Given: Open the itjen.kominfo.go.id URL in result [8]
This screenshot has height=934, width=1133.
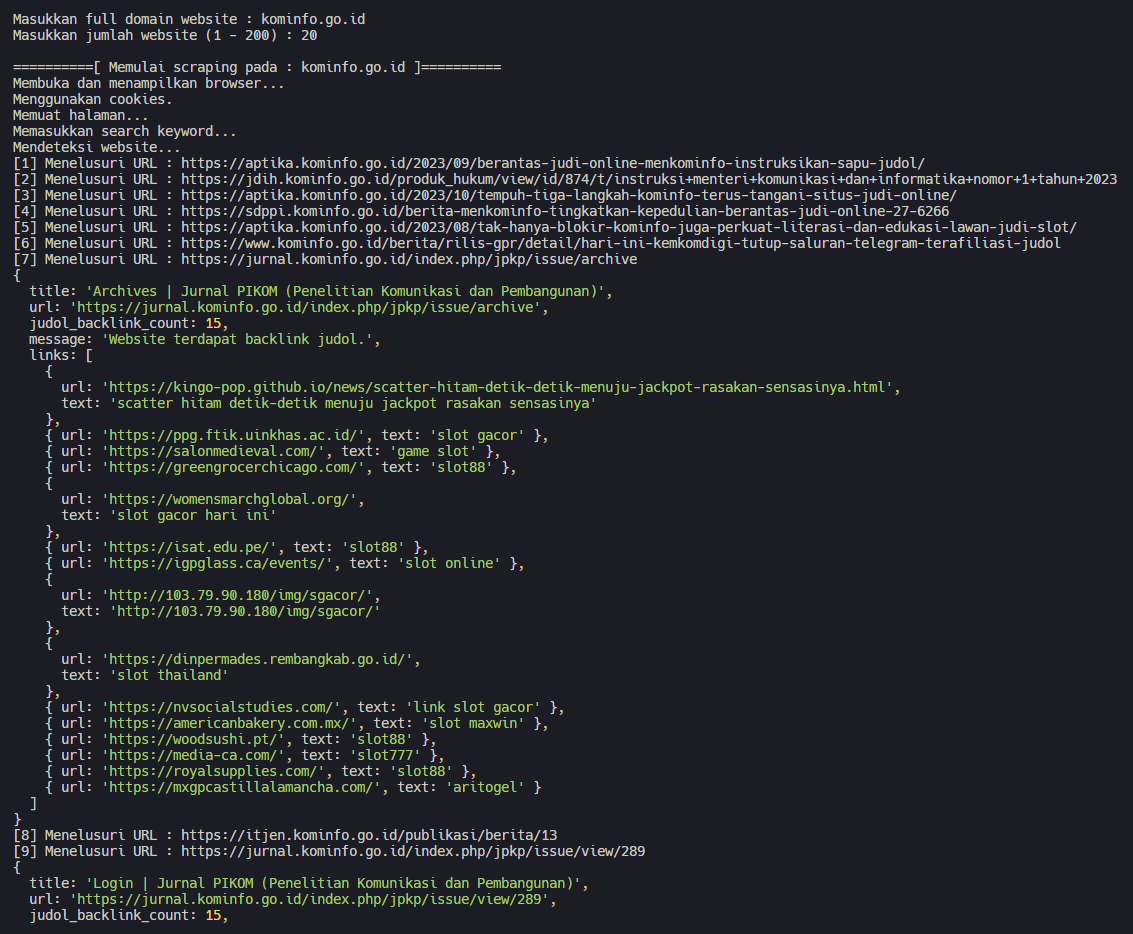Looking at the screenshot, I should click(x=368, y=835).
